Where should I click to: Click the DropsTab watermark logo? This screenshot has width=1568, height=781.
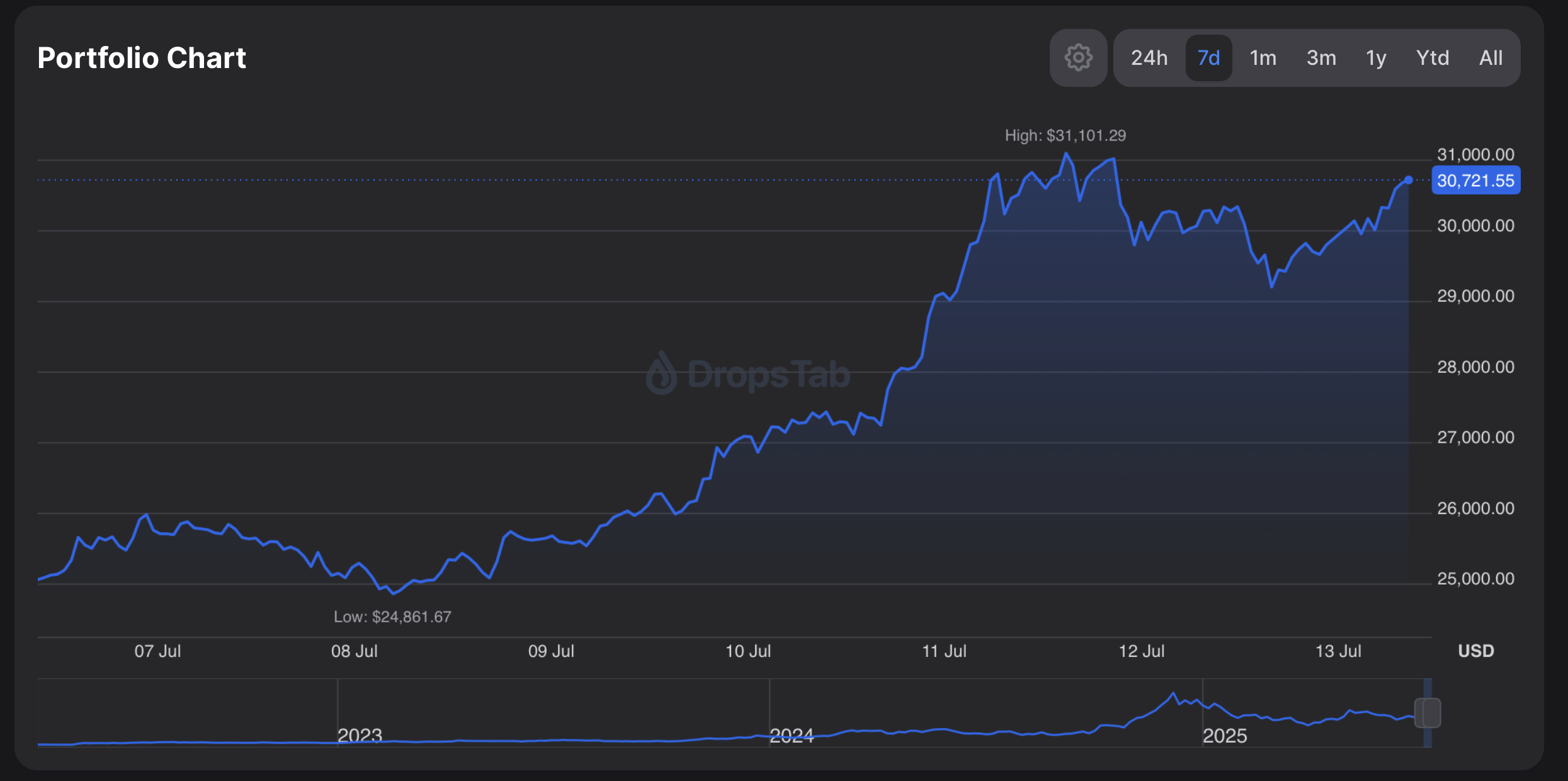[748, 374]
